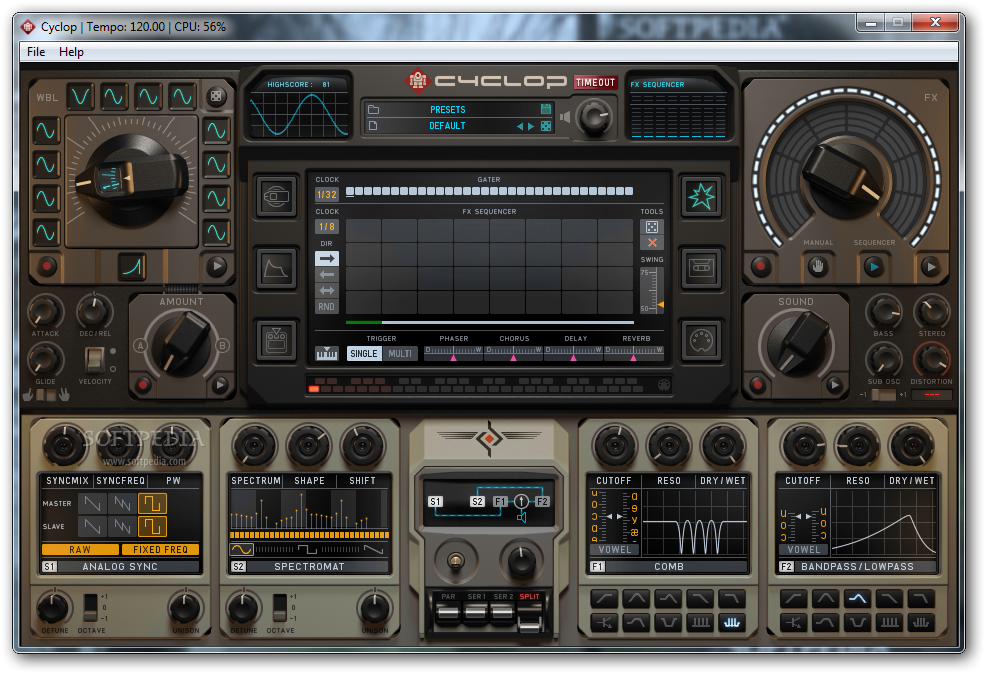Viewport: 986px width, 674px height.
Task: Set sequencer direction to ping-pong double arrow
Action: coord(326,290)
